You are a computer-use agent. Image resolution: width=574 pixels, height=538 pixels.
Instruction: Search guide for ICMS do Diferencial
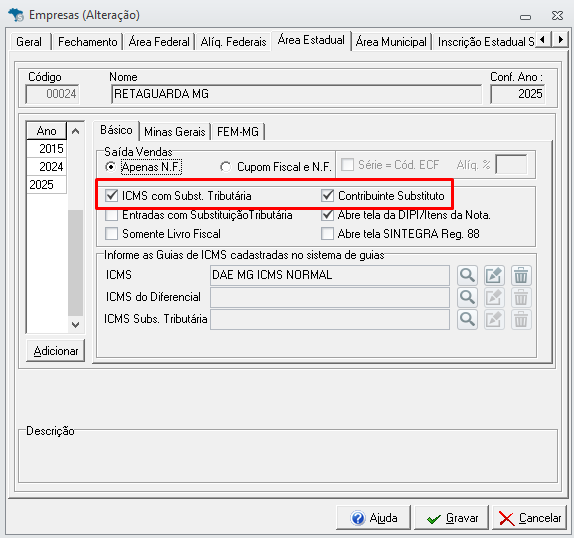(467, 297)
